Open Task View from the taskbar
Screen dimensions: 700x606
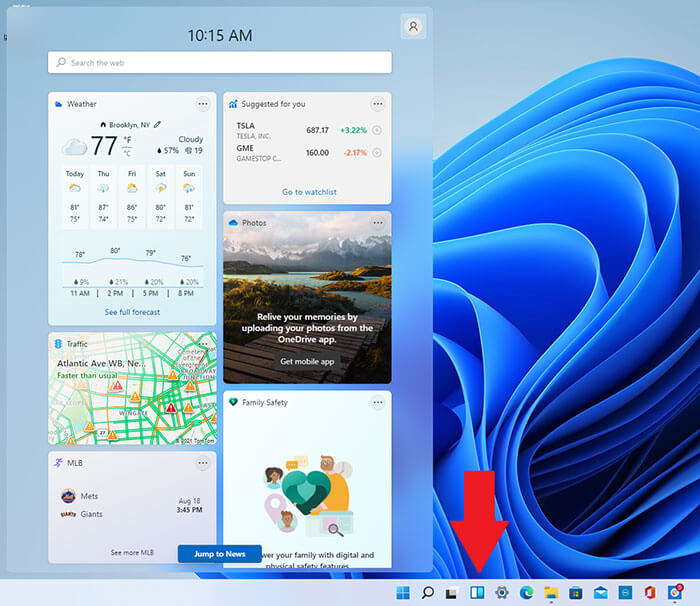coord(452,593)
